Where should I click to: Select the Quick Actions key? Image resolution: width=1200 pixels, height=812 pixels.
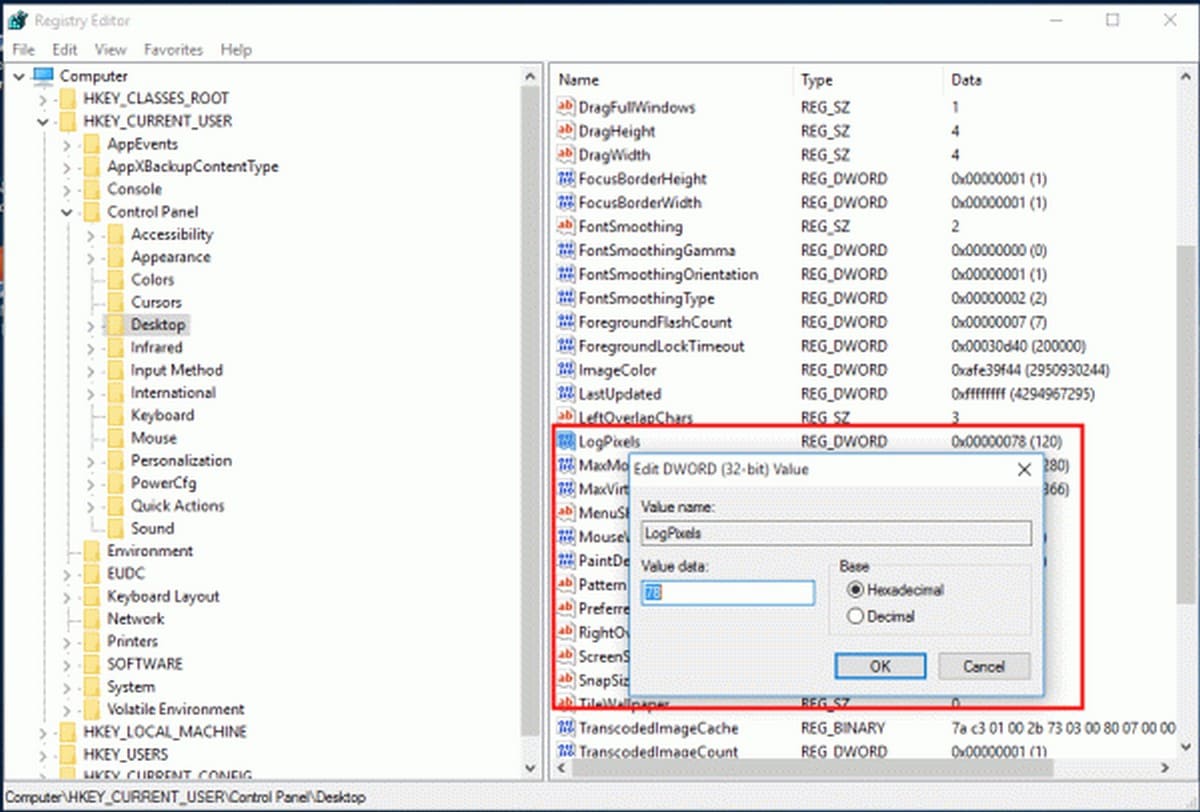[x=177, y=506]
